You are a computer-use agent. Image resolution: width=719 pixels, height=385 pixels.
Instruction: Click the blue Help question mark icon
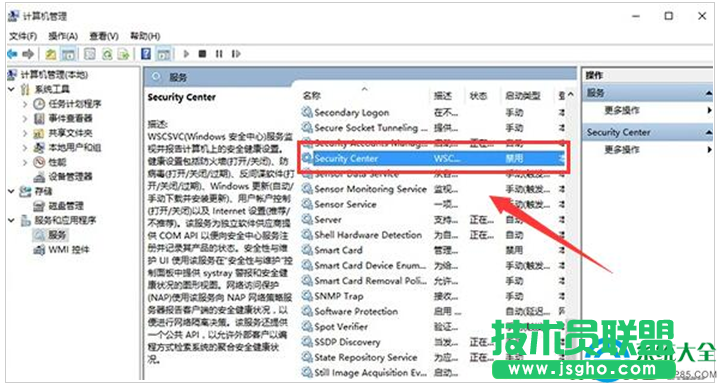tap(146, 54)
